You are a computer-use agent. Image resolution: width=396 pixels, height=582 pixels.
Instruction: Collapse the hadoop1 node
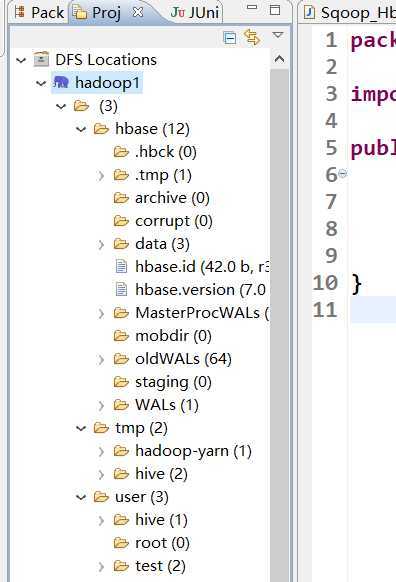click(x=41, y=83)
